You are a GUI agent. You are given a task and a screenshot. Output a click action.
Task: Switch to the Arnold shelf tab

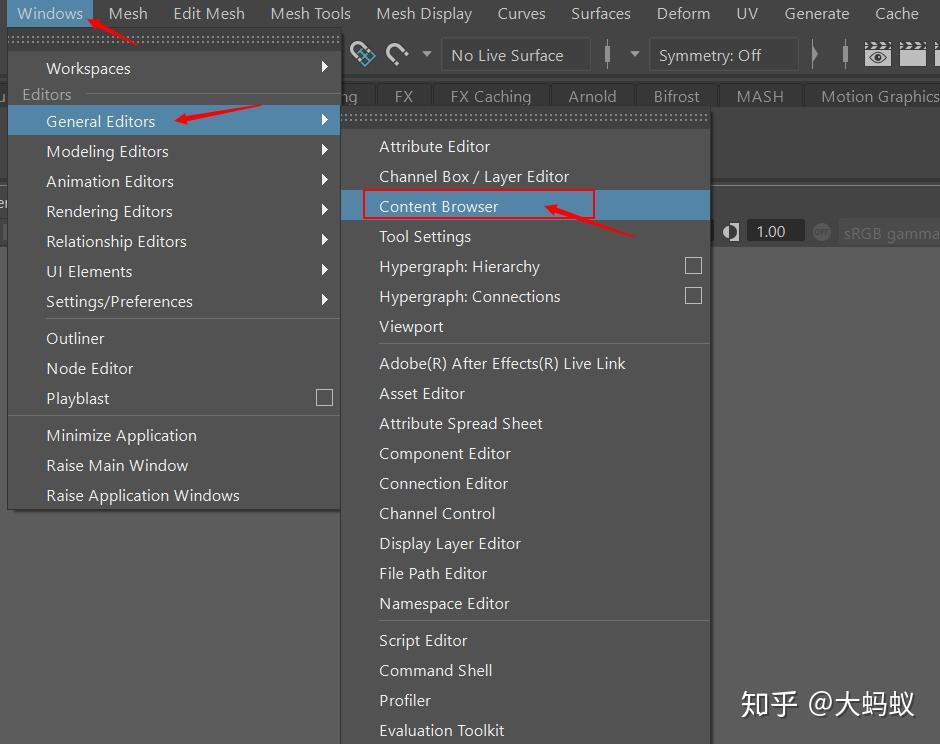tap(592, 96)
